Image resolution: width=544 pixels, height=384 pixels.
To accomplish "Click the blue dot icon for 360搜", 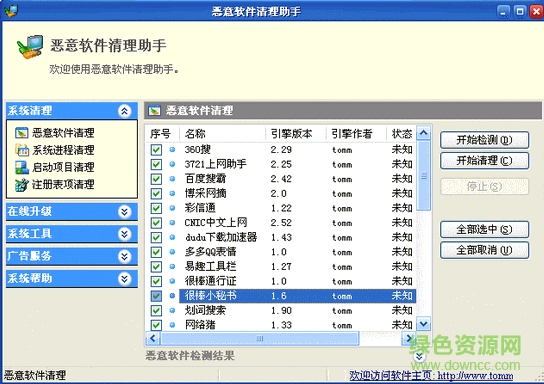I will click(x=172, y=150).
